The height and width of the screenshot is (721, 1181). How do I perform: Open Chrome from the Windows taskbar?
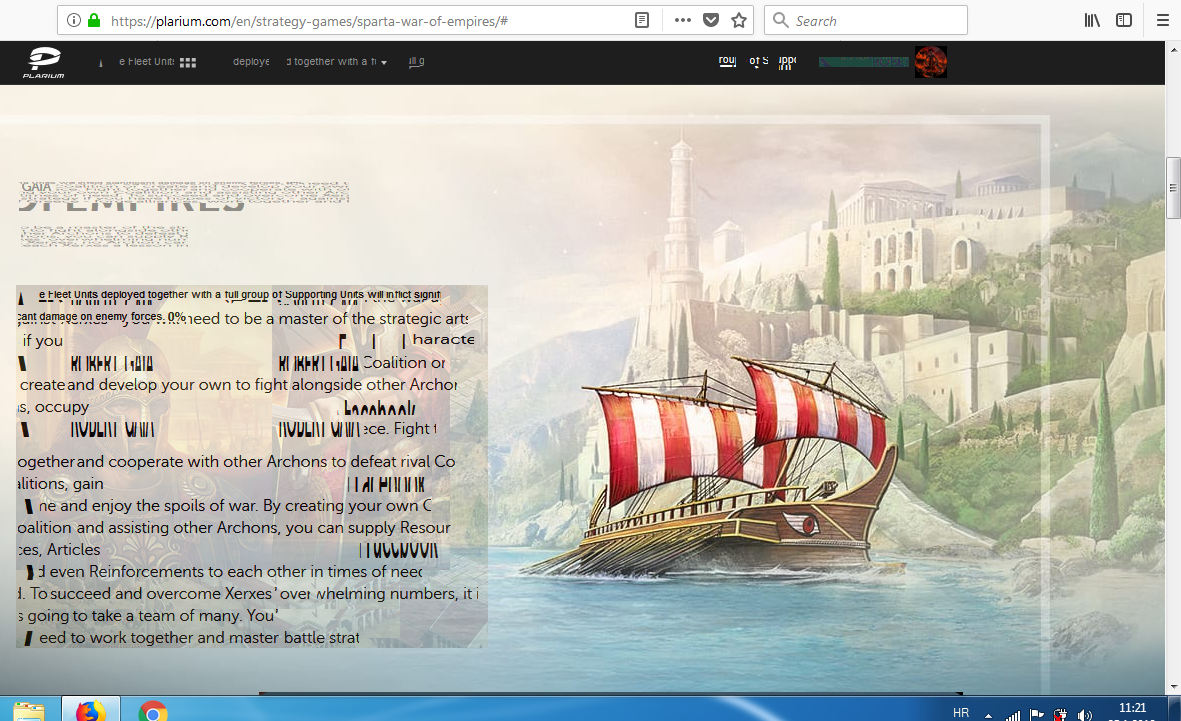click(153, 711)
